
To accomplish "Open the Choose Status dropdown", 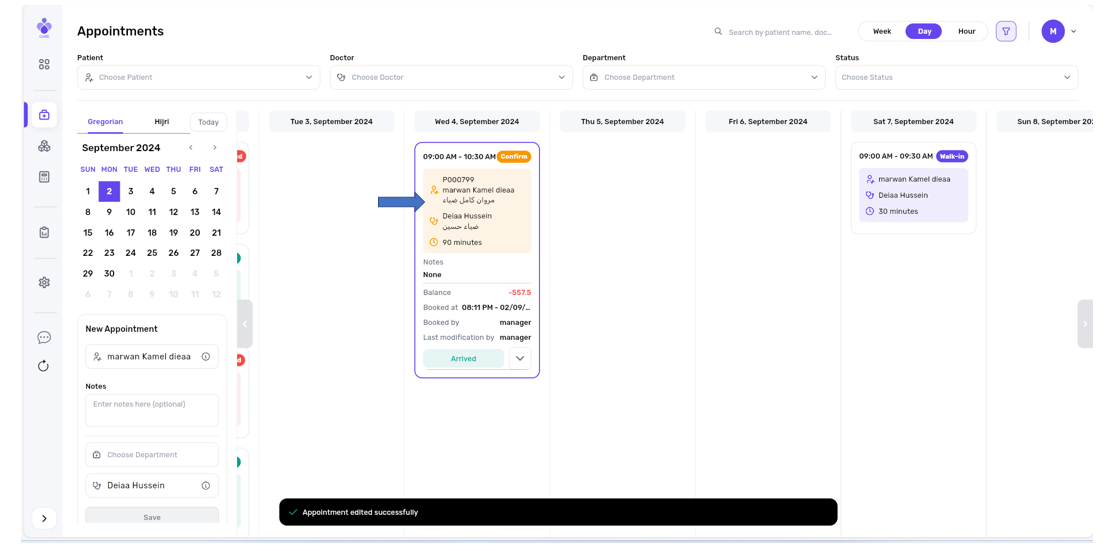I will click(956, 78).
